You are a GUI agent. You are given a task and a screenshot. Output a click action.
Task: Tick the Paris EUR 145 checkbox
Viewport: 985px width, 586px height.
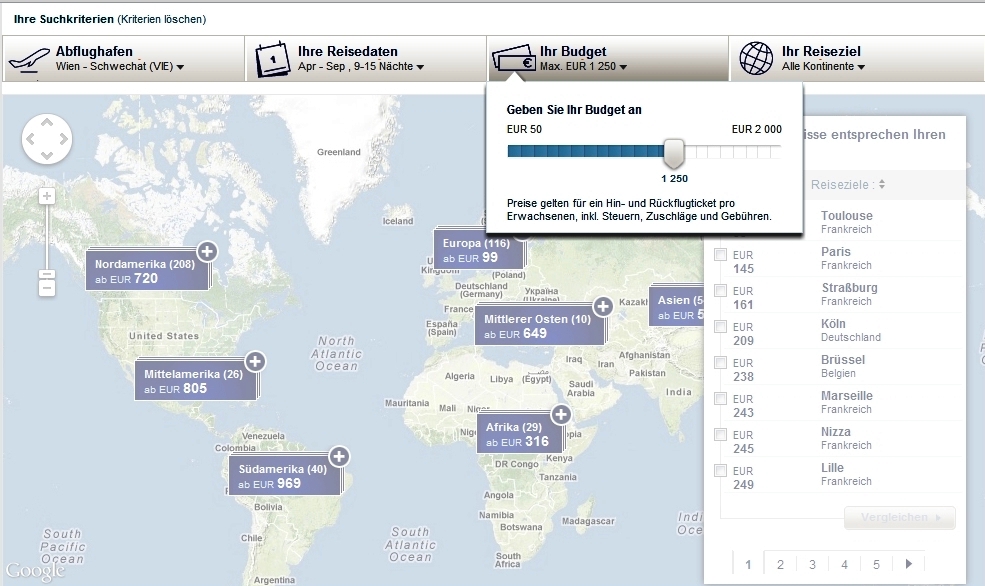pyautogui.click(x=721, y=254)
